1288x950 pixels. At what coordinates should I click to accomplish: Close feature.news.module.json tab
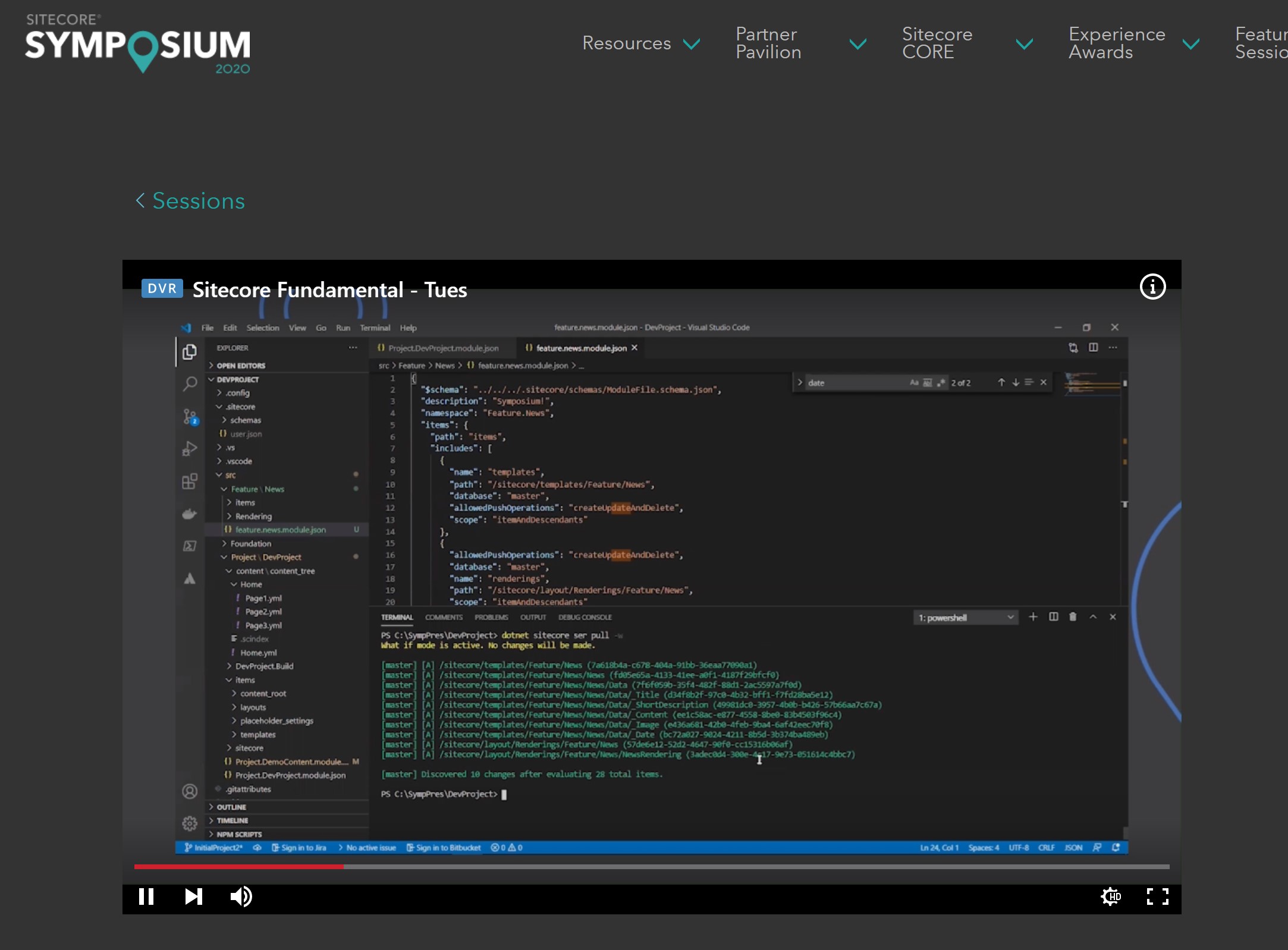click(634, 348)
